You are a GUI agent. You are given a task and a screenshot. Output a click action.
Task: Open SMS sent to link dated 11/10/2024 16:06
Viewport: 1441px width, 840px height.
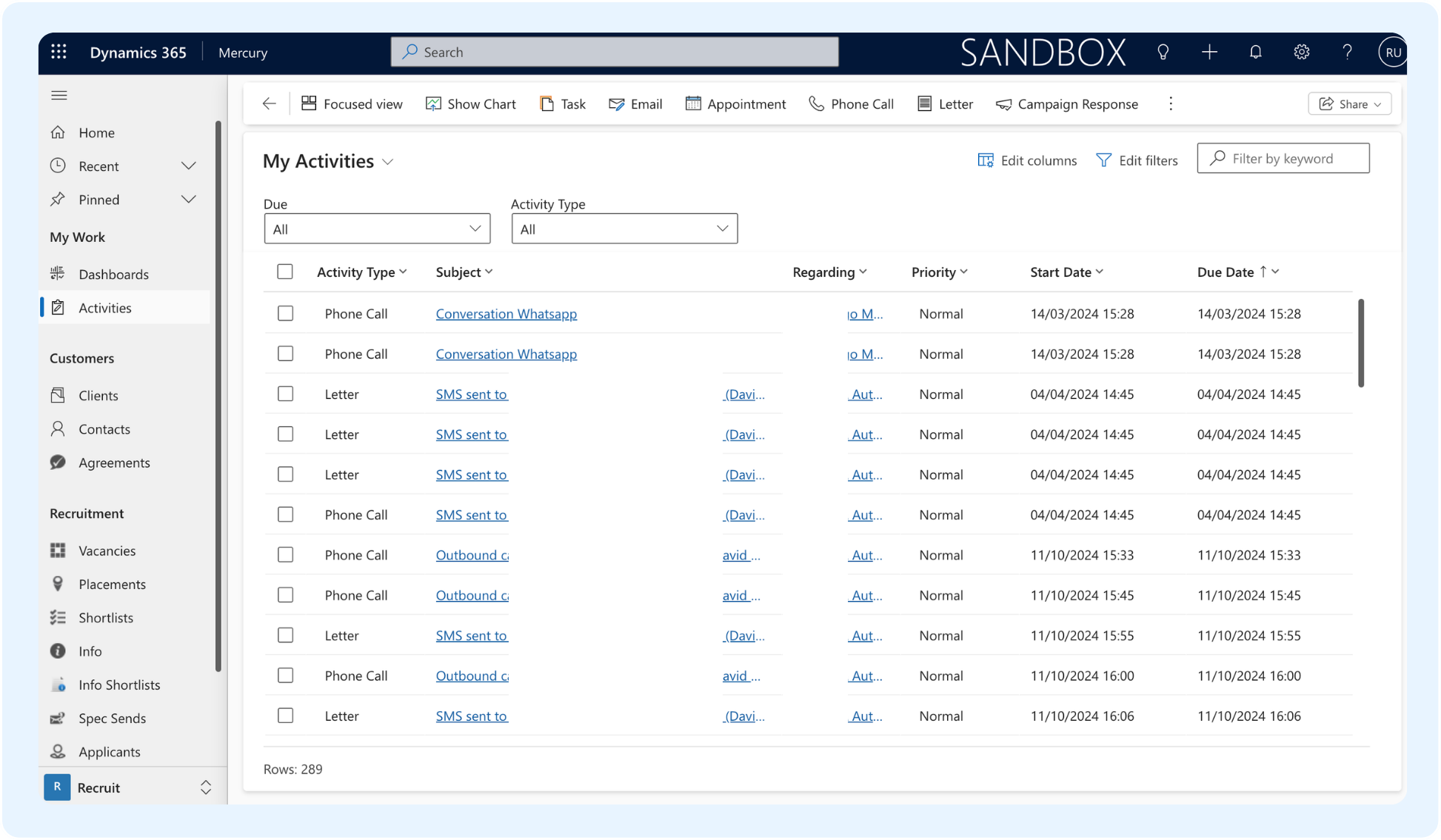(472, 716)
